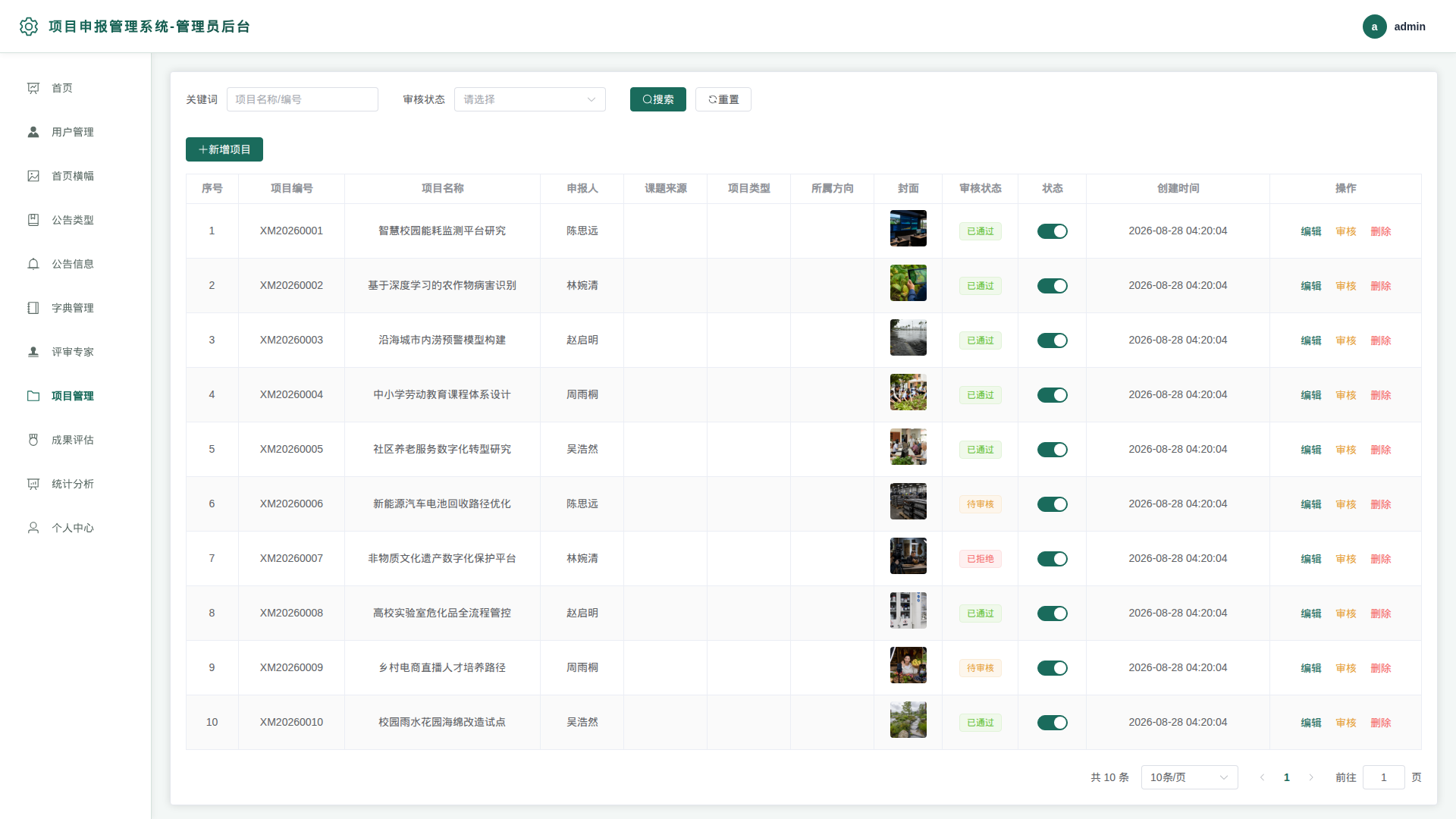The height and width of the screenshot is (819, 1456).
Task: Click the 统计分析 chart icon
Action: 33,484
